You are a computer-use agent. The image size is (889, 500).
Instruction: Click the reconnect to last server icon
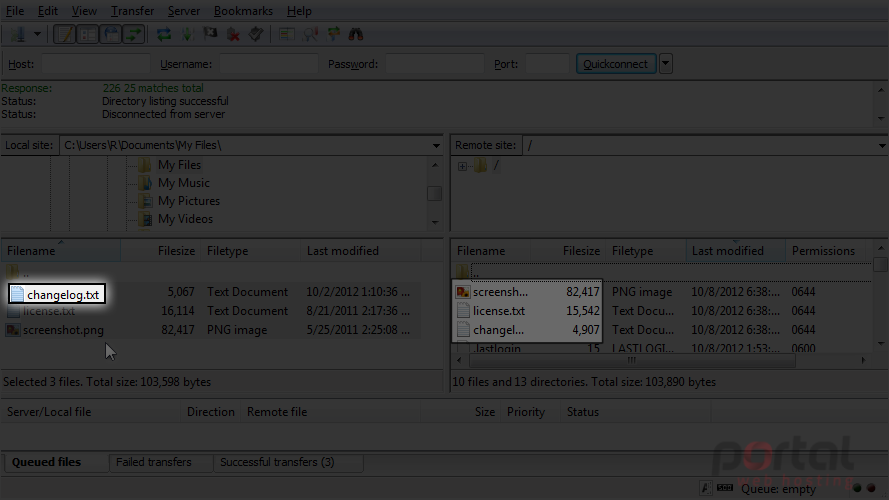pyautogui.click(x=256, y=35)
